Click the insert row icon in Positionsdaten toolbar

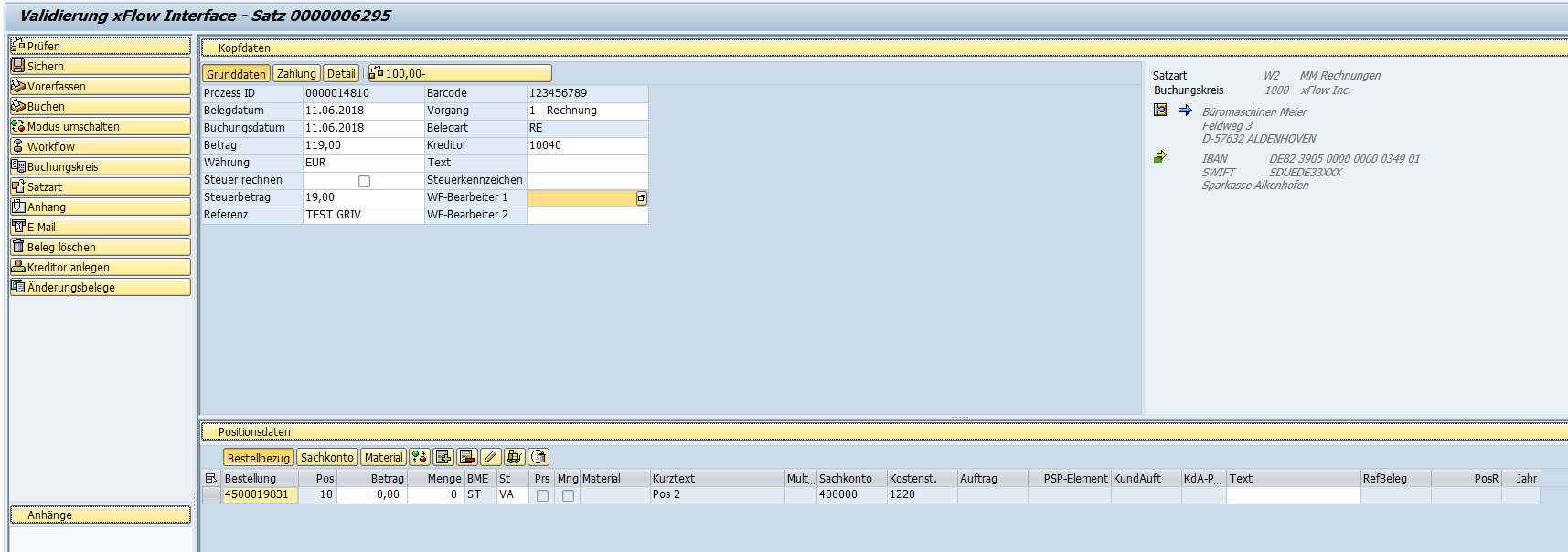point(443,457)
